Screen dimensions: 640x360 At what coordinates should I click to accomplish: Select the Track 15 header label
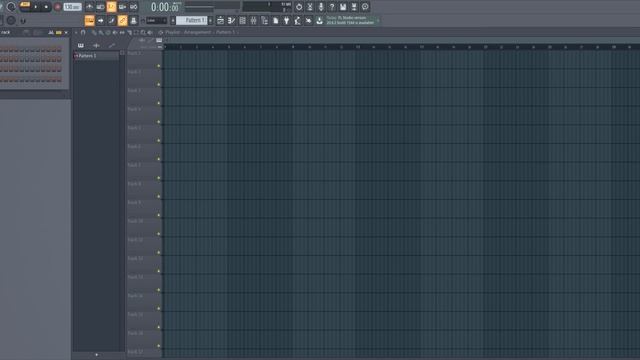click(135, 314)
